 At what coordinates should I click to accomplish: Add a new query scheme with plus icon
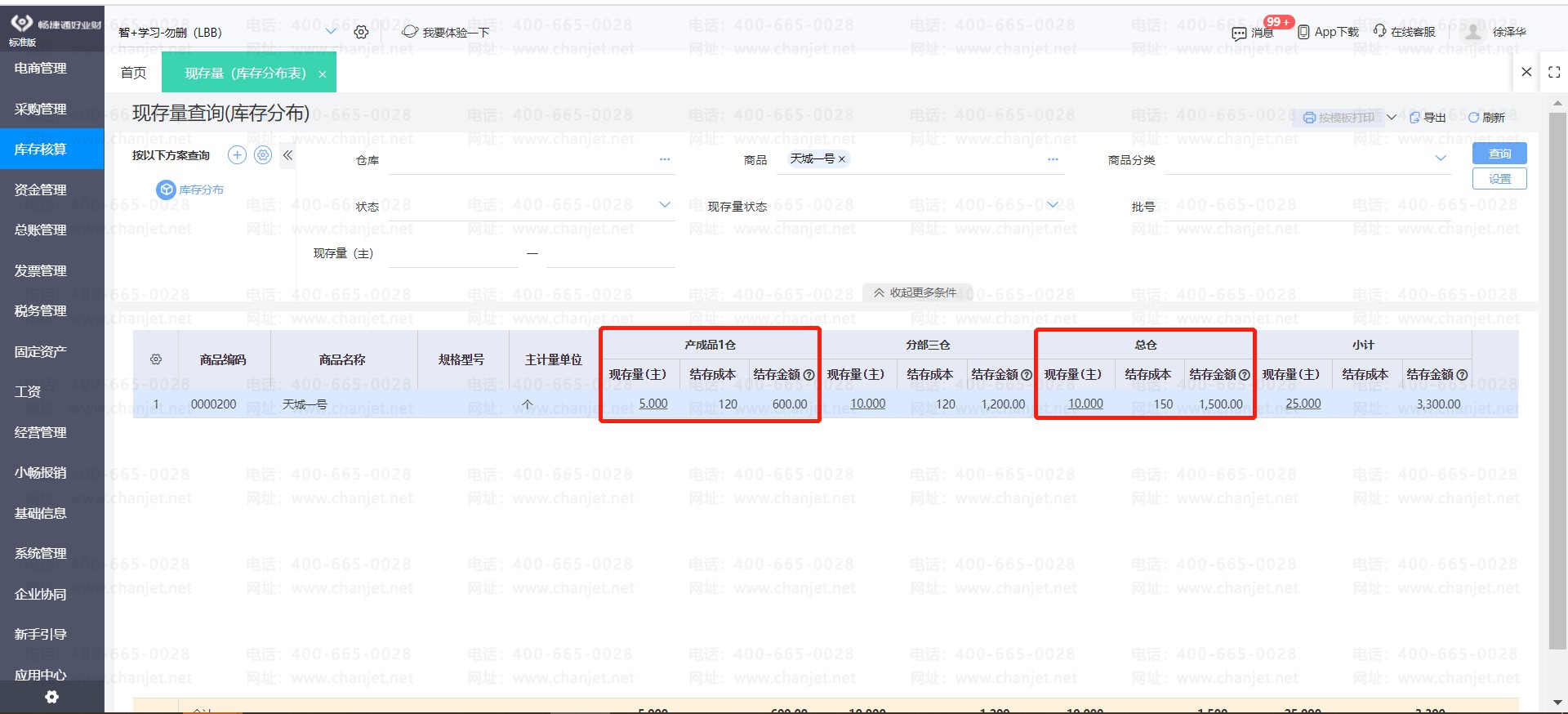point(237,155)
